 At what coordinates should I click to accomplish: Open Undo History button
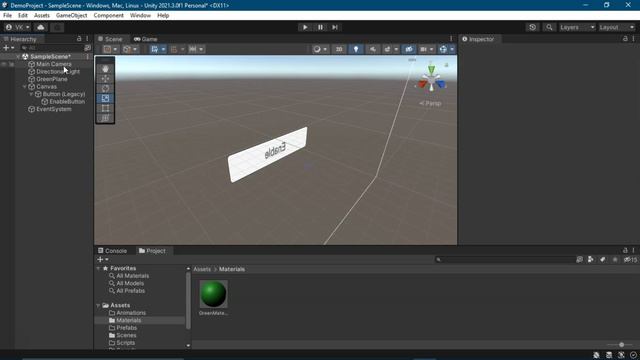pos(532,27)
